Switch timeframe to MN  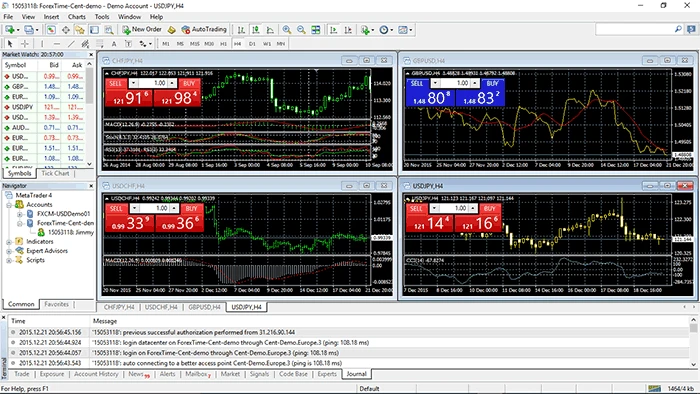(x=281, y=44)
